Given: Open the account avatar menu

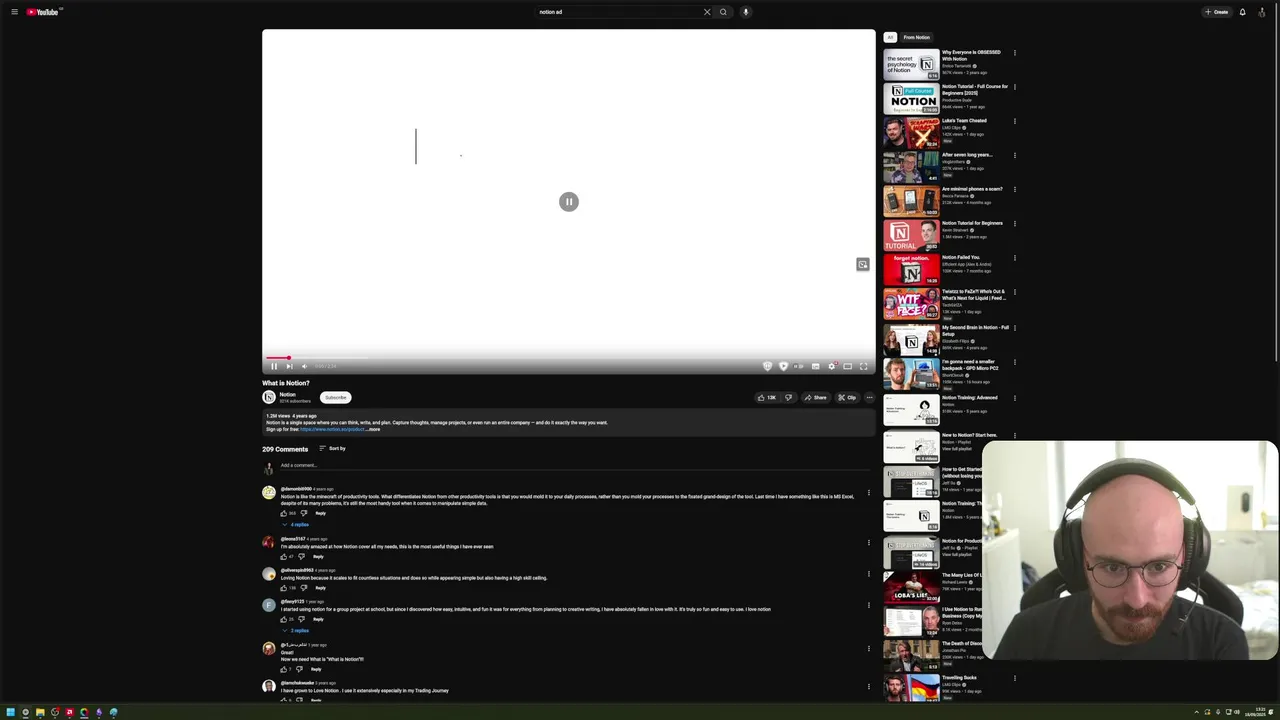Looking at the screenshot, I should coord(1264,12).
